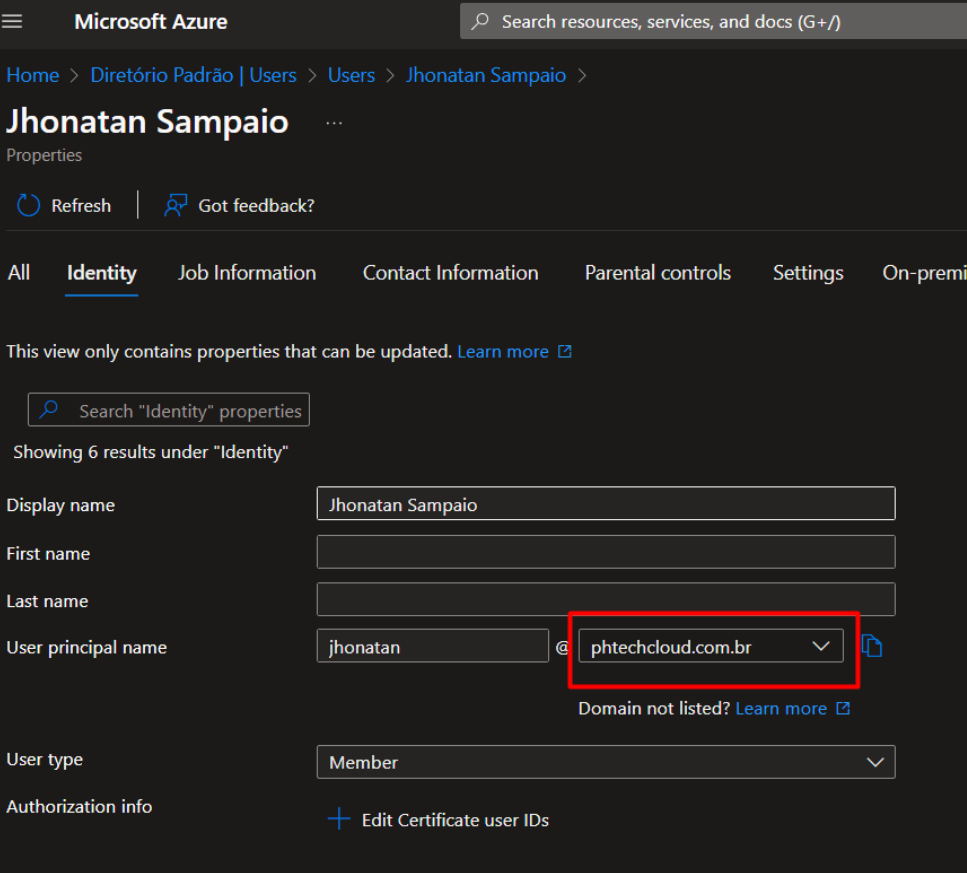967x873 pixels.
Task: Click the Authorization info label
Action: pyautogui.click(x=79, y=806)
